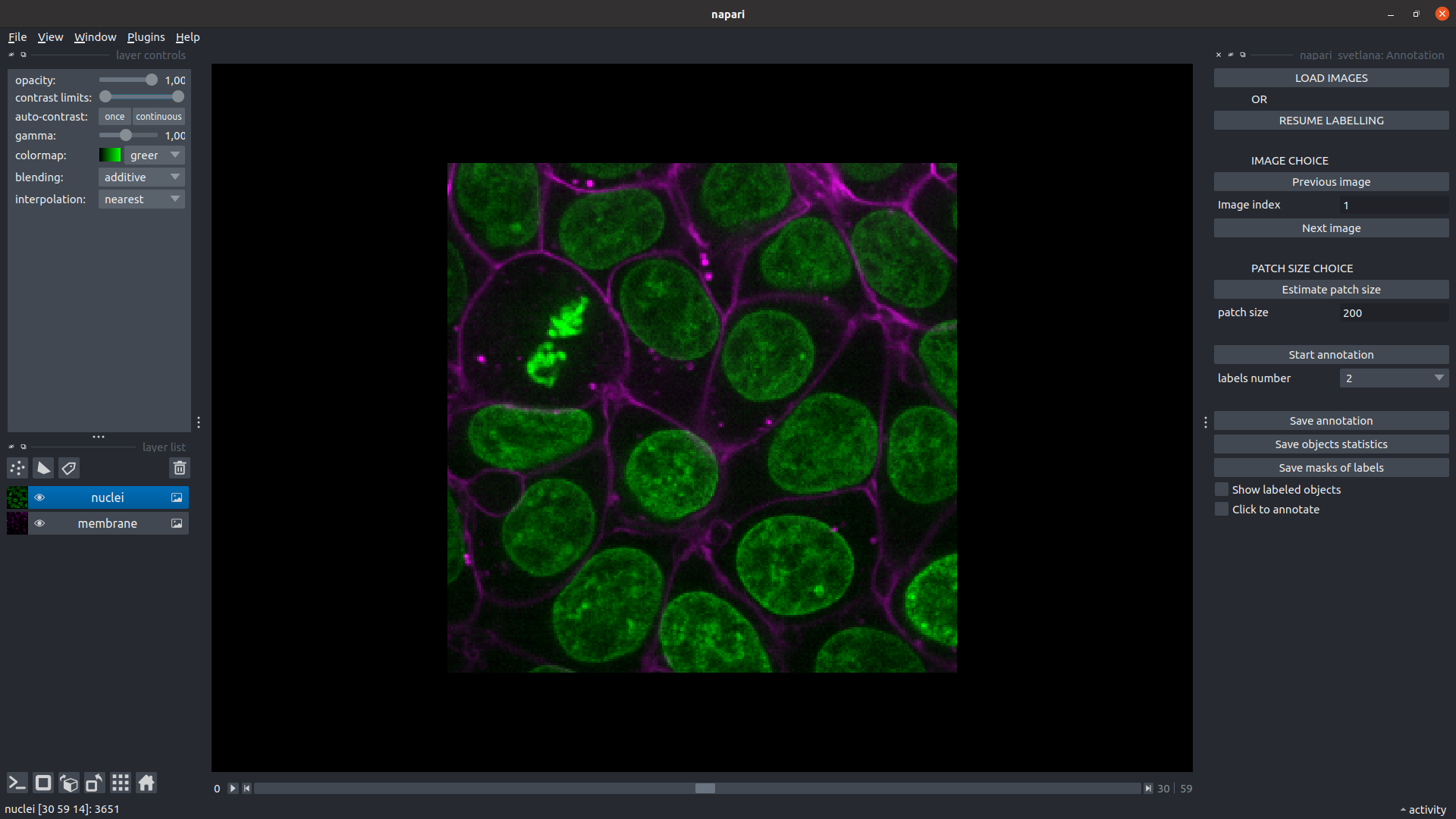Delete selected layer with trash icon
This screenshot has height=819, width=1456.
(179, 468)
